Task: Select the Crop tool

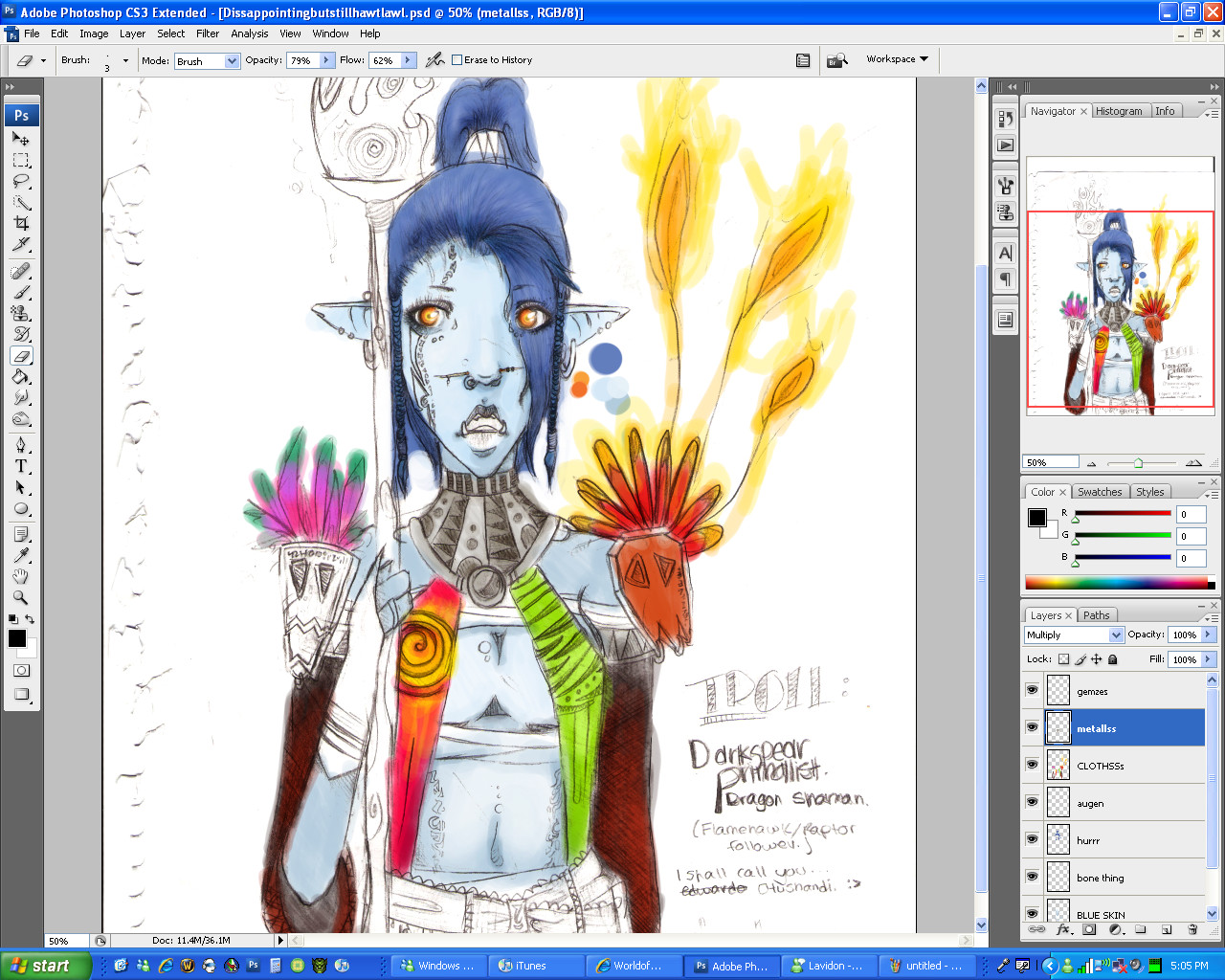Action: (x=21, y=223)
